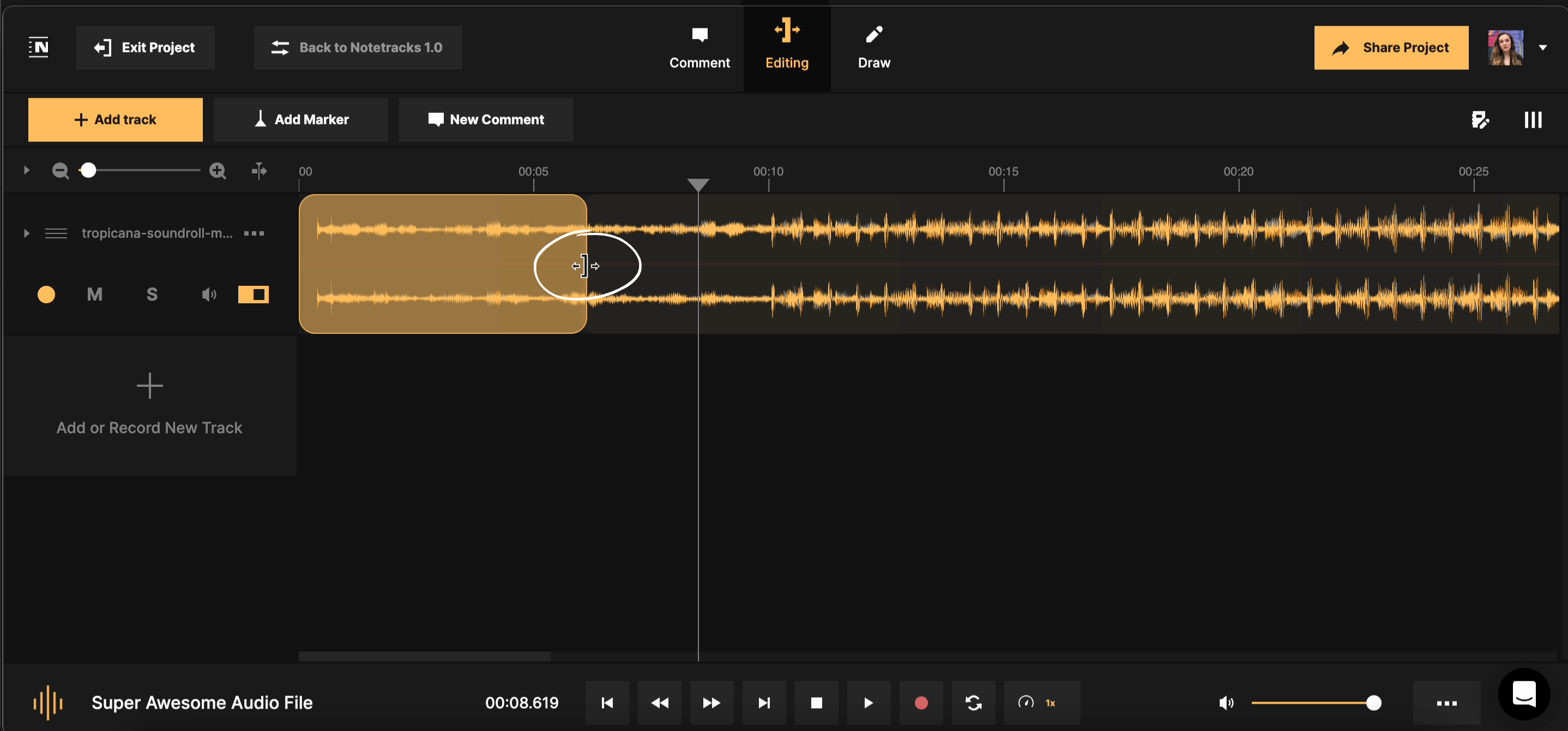Open the mixer view icon top right
The width and height of the screenshot is (1568, 731).
[1533, 119]
